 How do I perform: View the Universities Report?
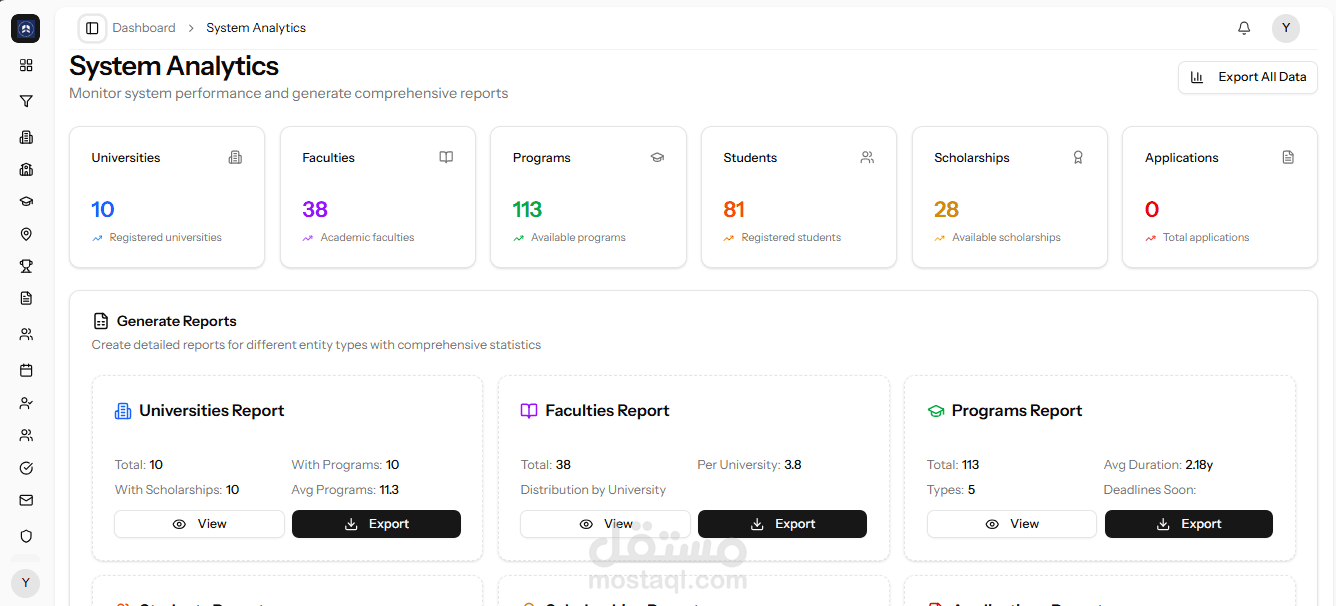pyautogui.click(x=199, y=524)
